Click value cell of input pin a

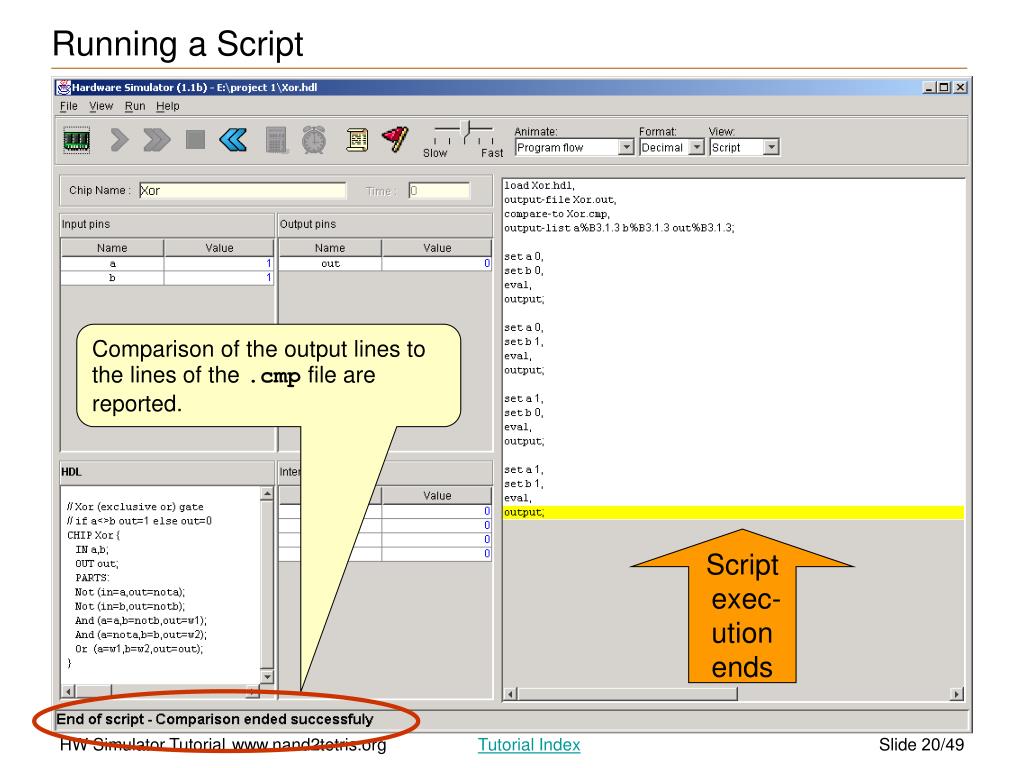[x=219, y=264]
